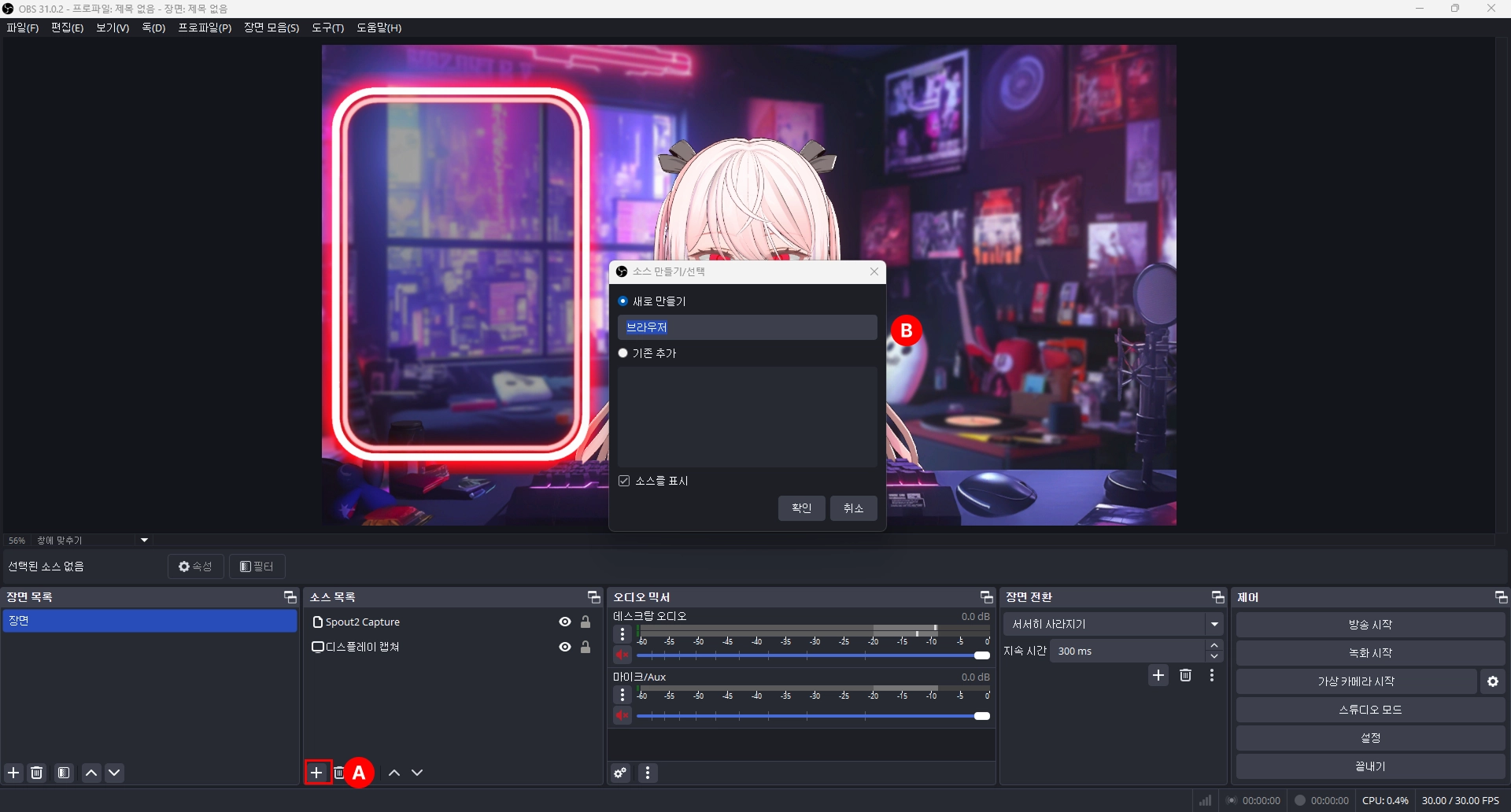Remove the selected scene with the trash icon

37,773
